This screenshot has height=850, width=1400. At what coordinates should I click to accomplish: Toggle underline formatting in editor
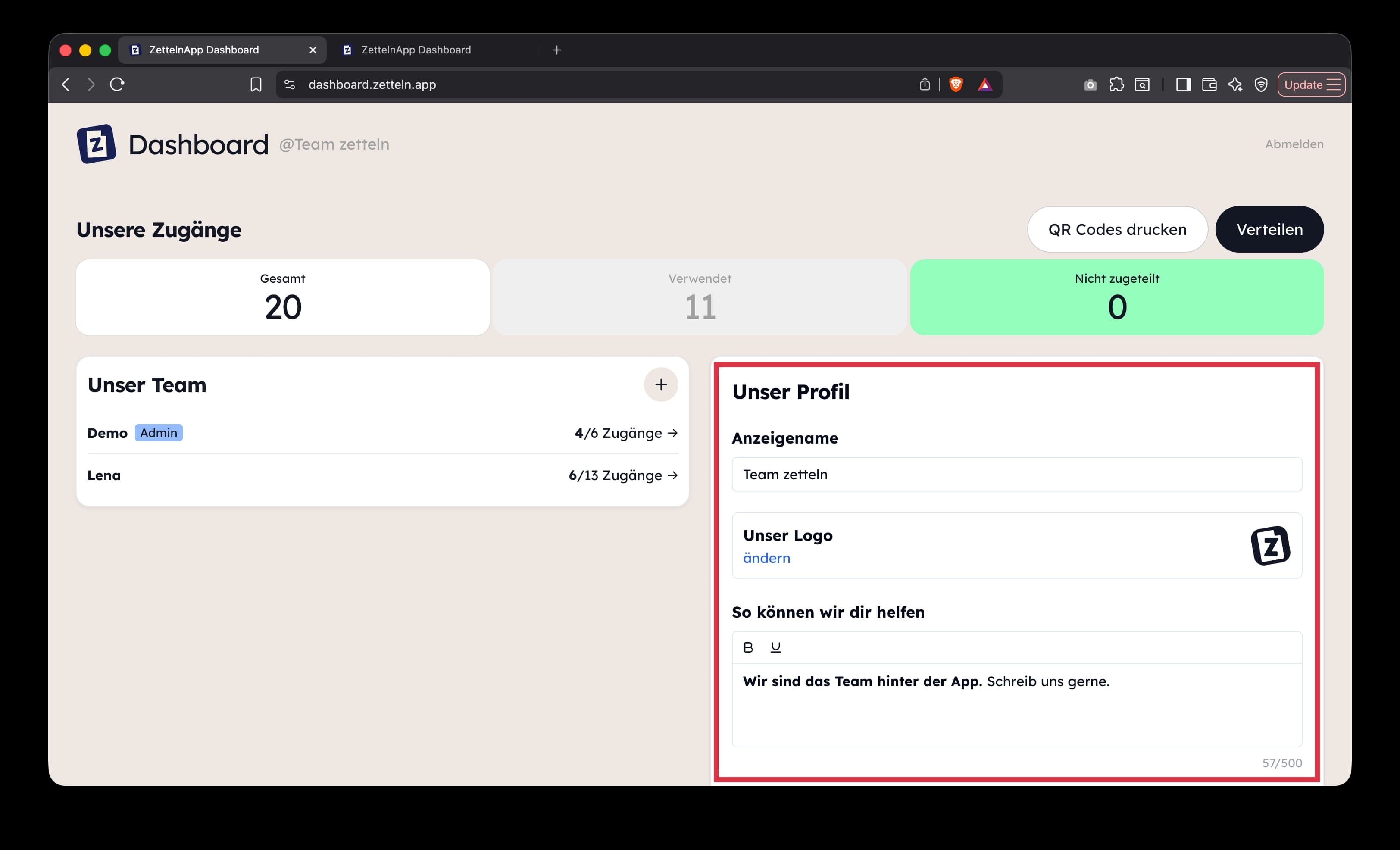coord(775,647)
